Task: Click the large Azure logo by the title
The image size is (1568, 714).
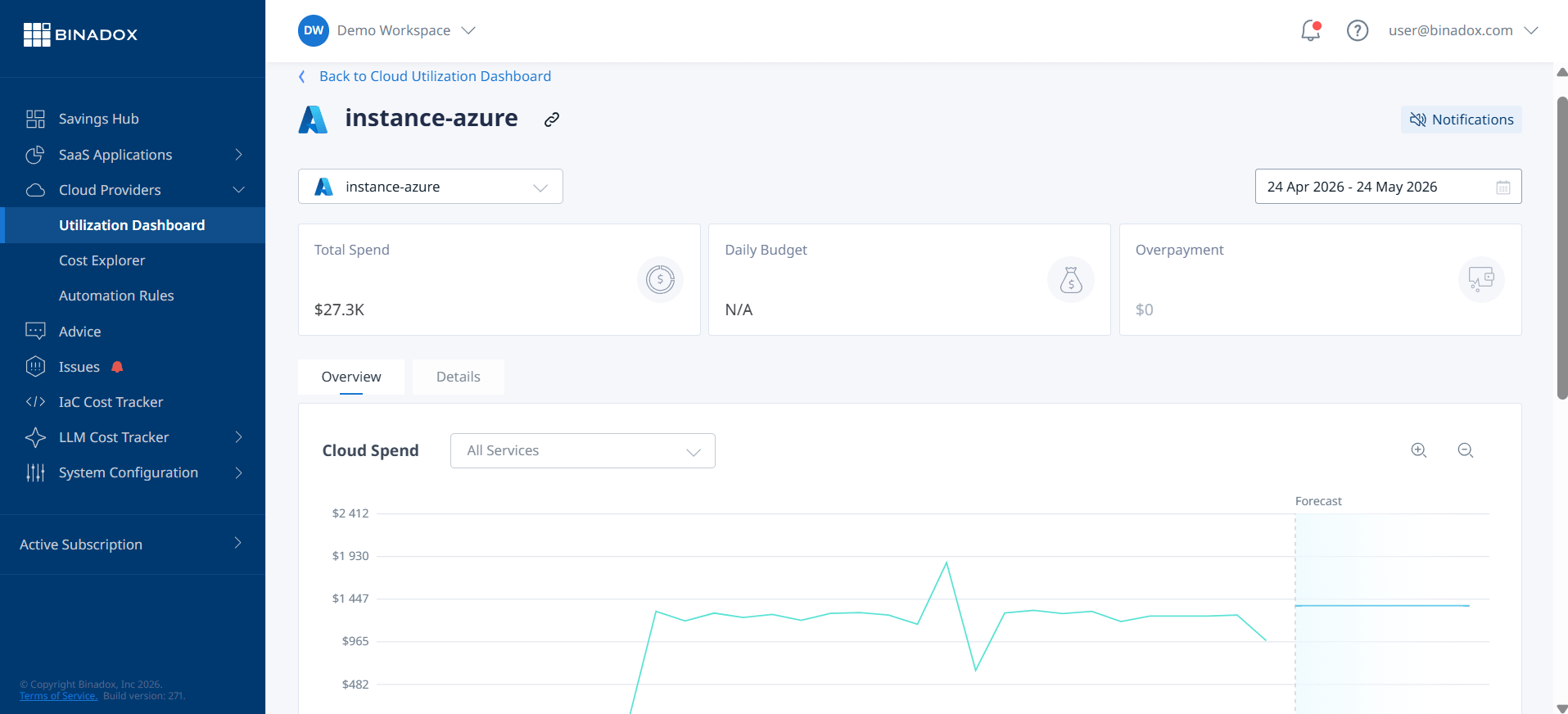Action: pyautogui.click(x=313, y=120)
